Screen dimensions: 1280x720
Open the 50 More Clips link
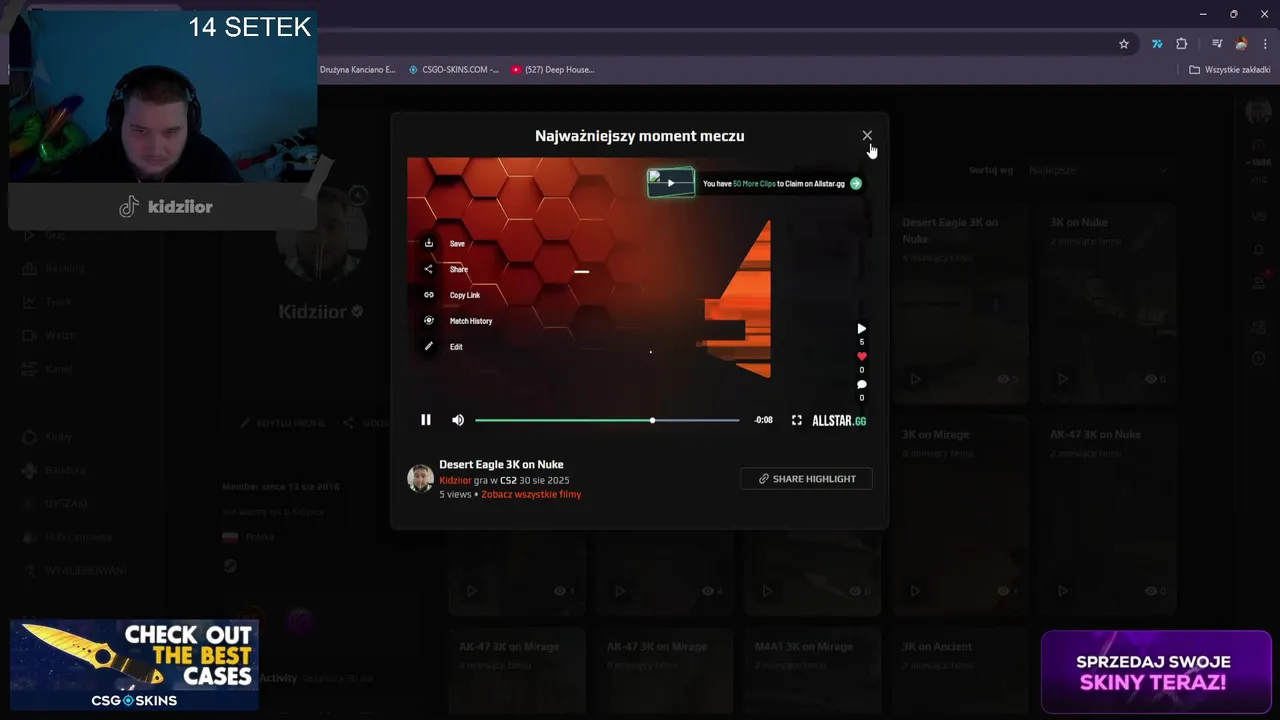[x=754, y=184]
